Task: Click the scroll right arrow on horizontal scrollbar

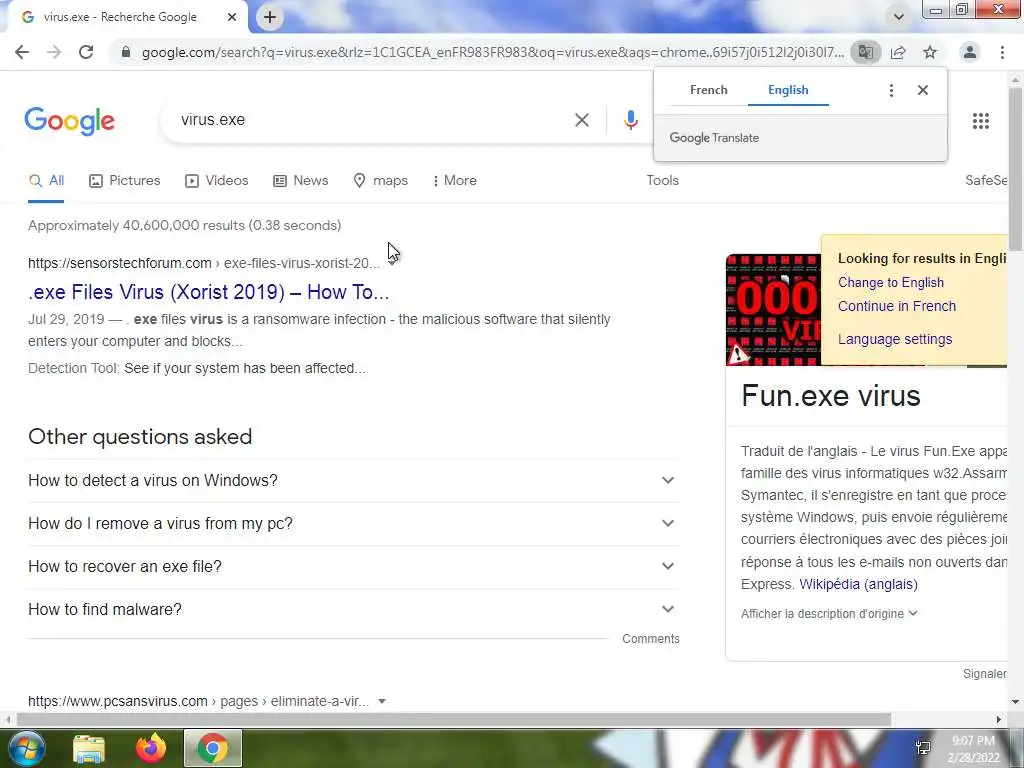Action: (999, 719)
